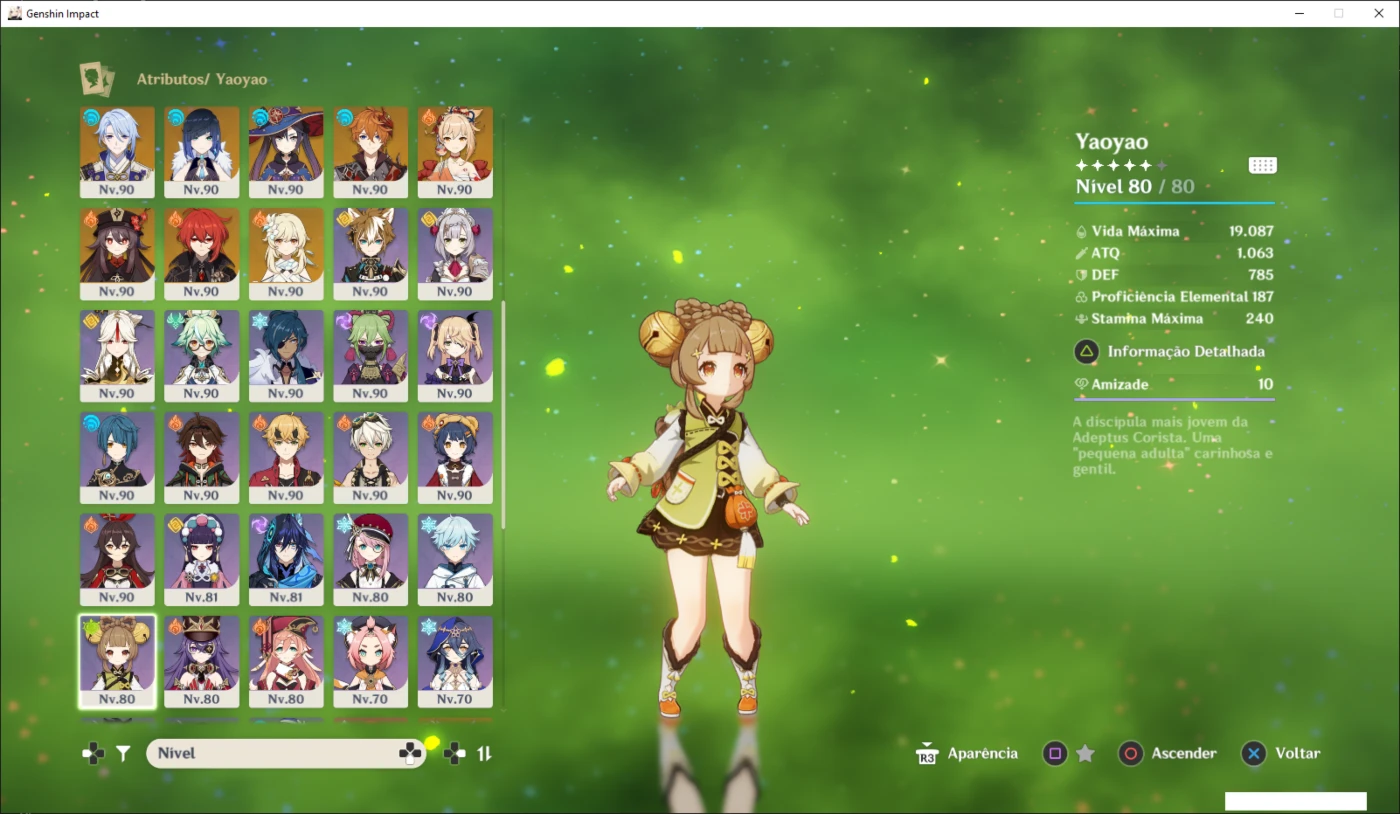
Task: Click the Yaoyao name heading
Action: click(1112, 142)
